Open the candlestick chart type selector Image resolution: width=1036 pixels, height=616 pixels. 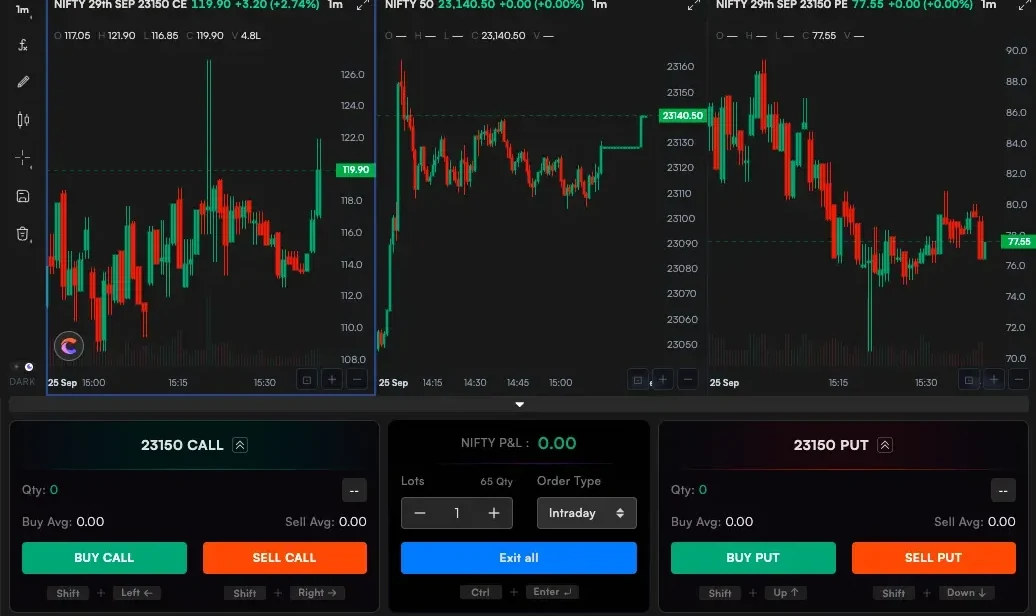22,120
